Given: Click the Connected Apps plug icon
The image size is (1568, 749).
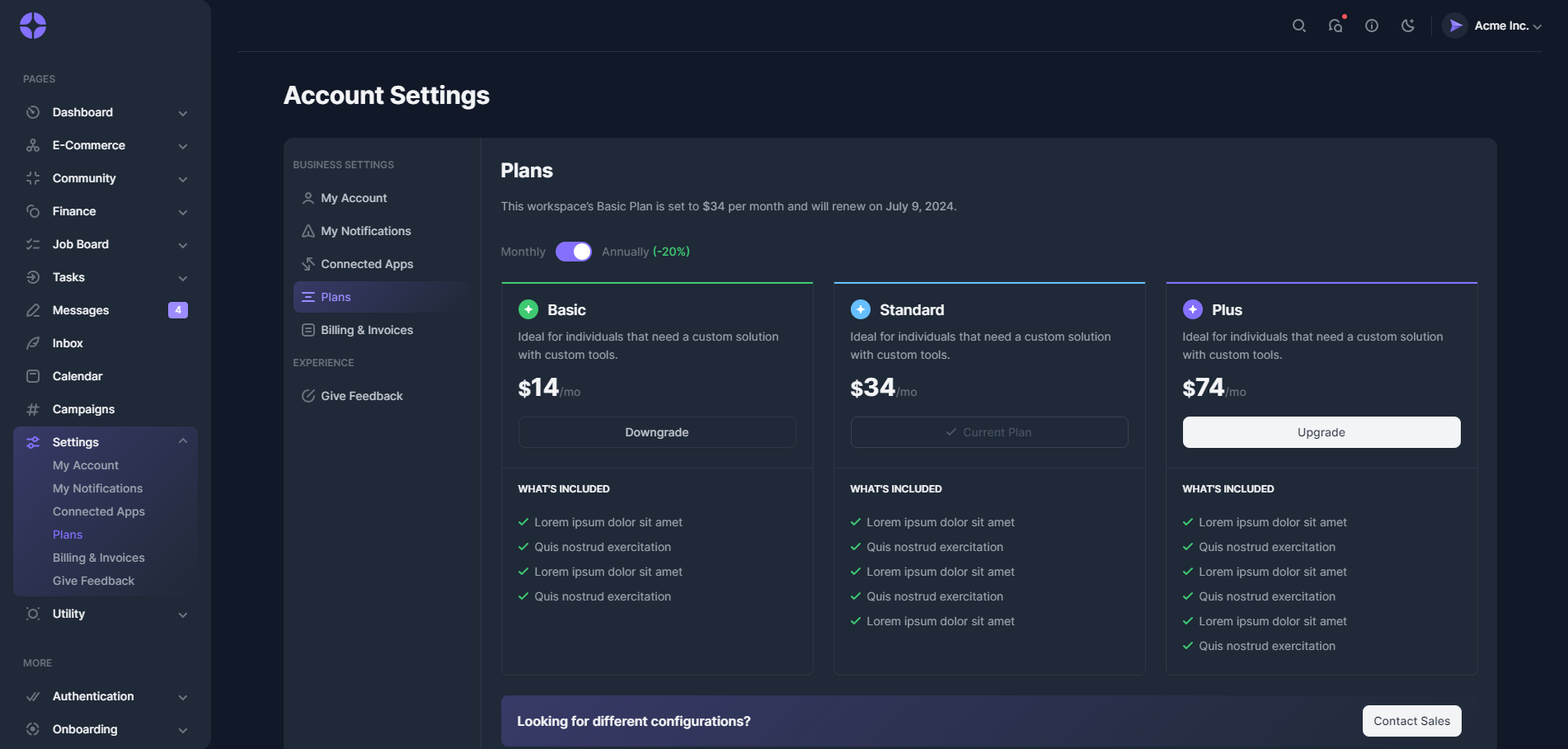Looking at the screenshot, I should (307, 264).
